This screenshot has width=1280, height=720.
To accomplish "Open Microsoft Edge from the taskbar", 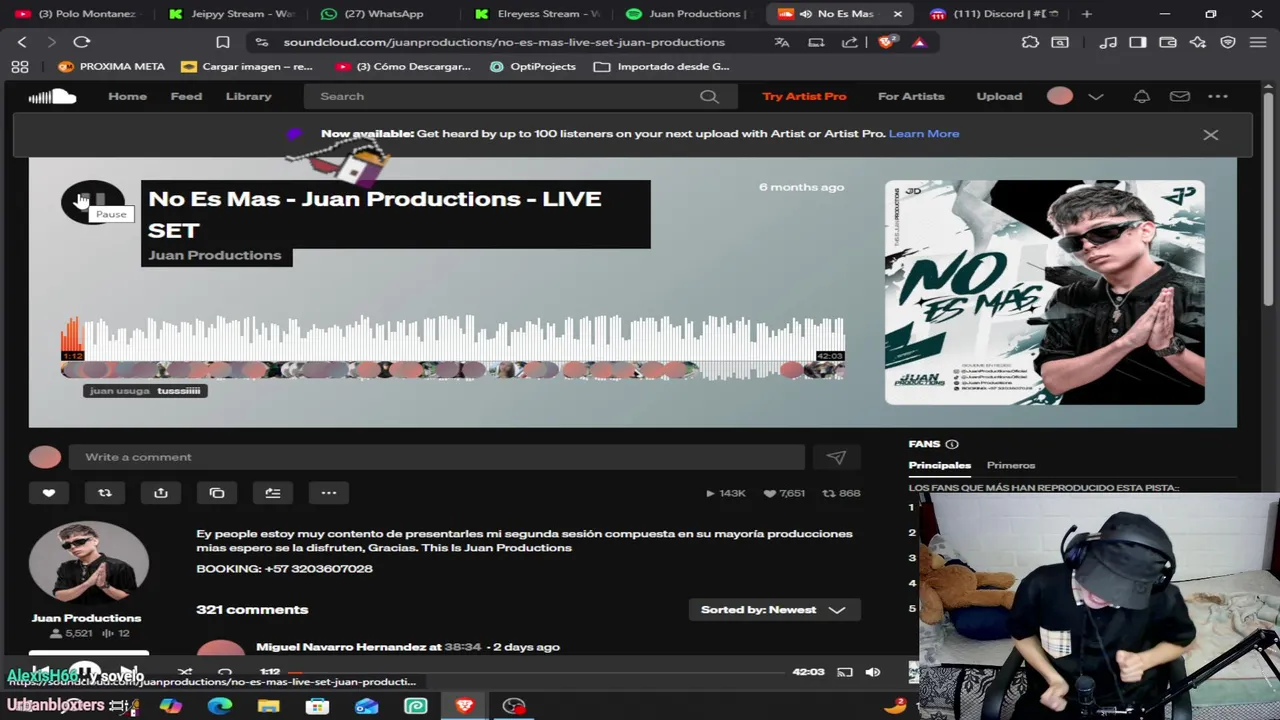I will coord(220,706).
